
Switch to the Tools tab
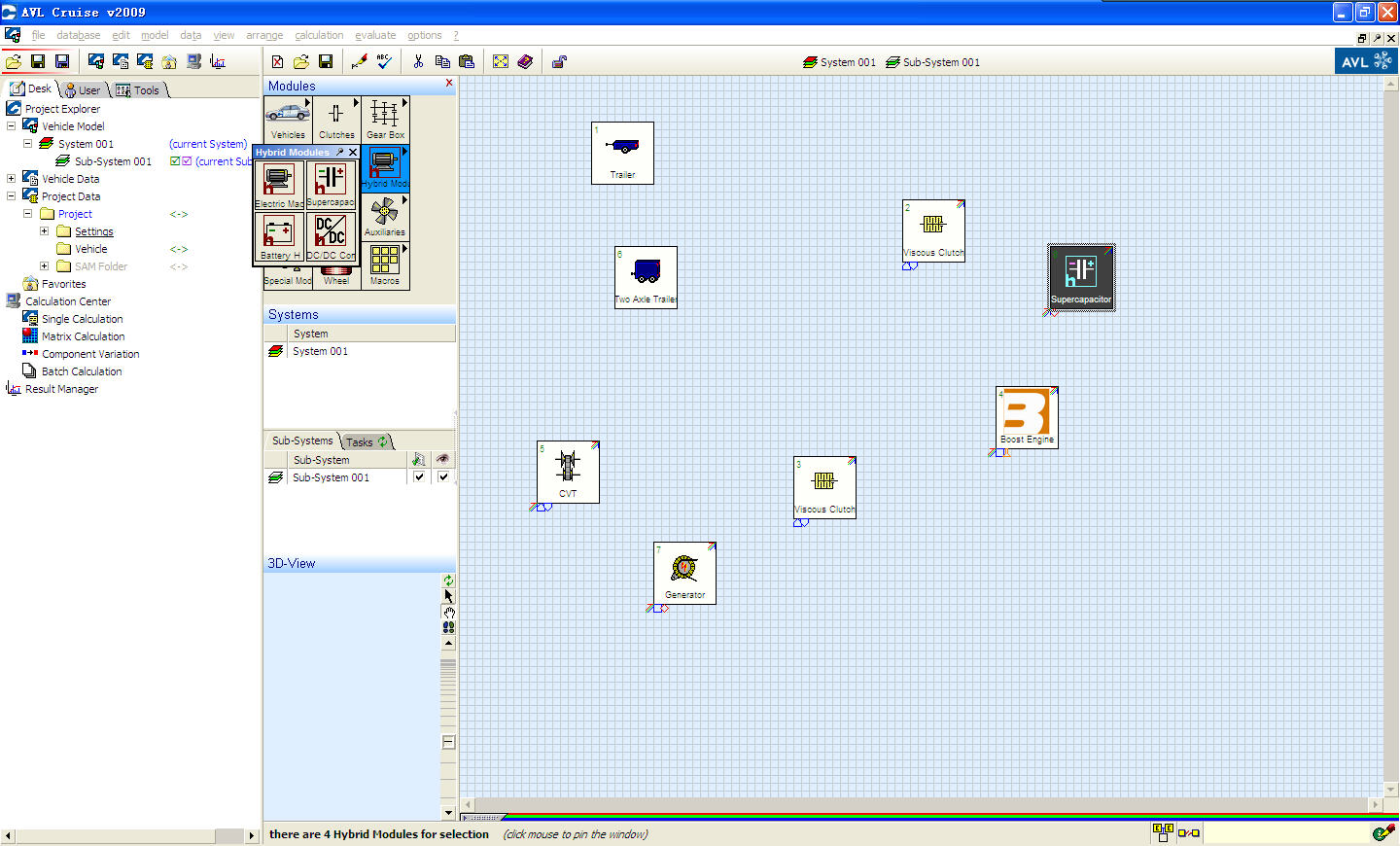[x=138, y=89]
